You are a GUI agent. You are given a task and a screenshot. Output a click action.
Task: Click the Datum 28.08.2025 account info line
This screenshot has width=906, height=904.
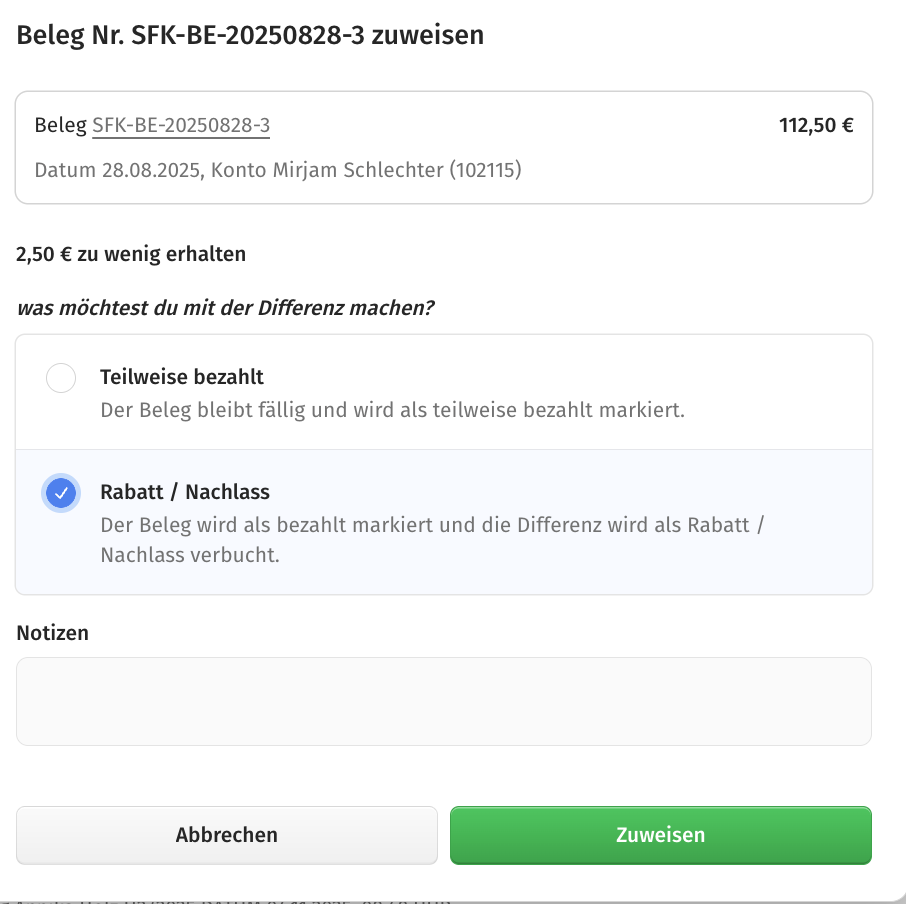(278, 170)
